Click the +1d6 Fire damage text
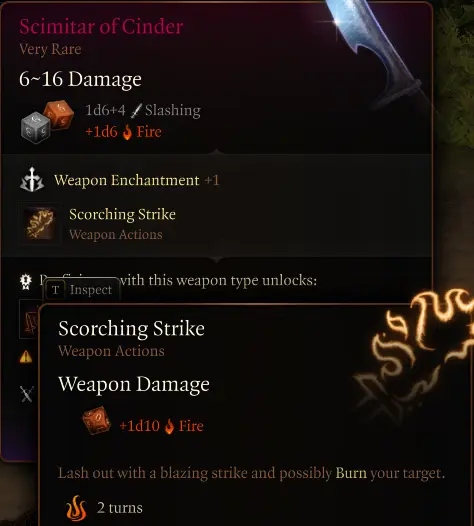This screenshot has height=526, width=474. tap(123, 132)
